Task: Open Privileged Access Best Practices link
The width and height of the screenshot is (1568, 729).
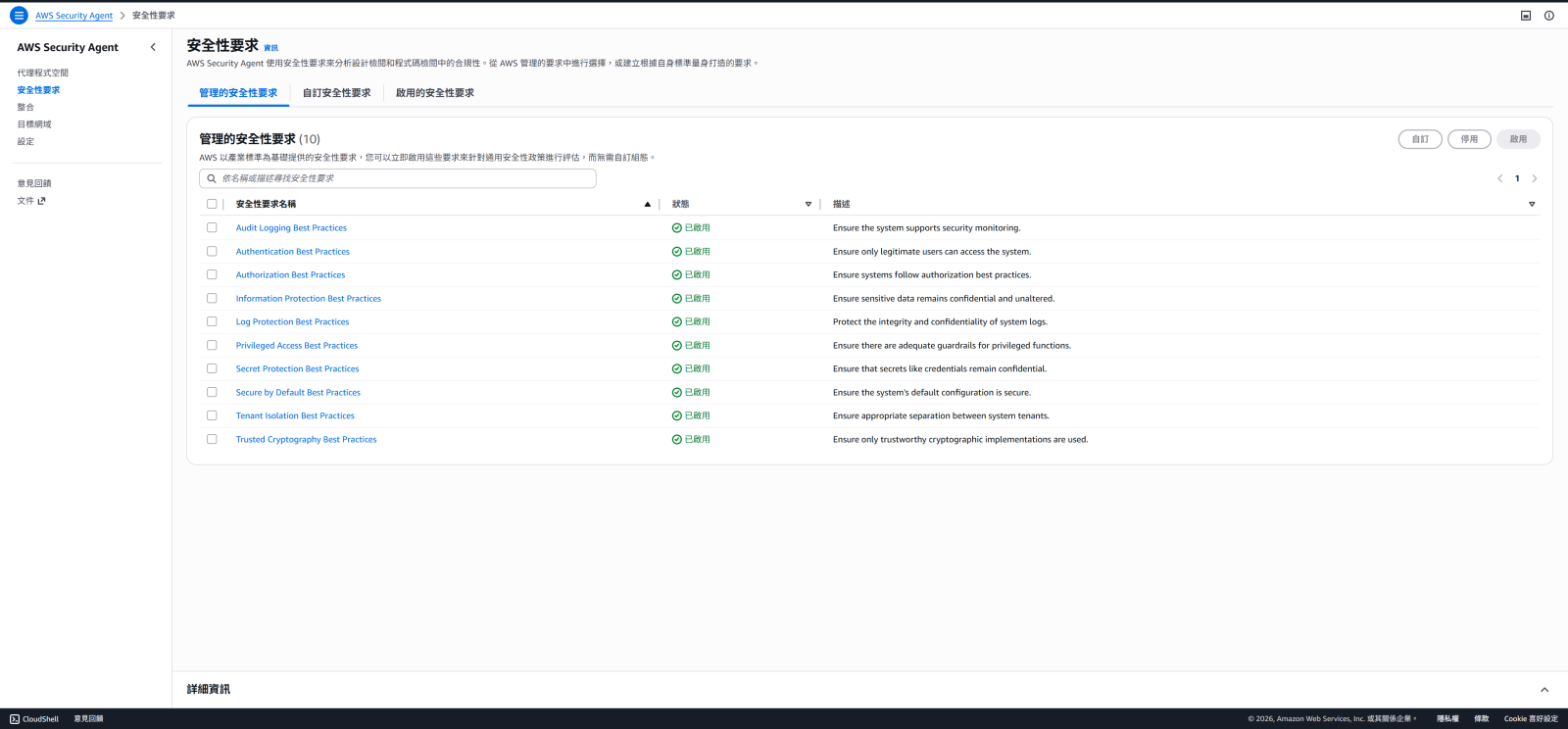Action: click(297, 346)
